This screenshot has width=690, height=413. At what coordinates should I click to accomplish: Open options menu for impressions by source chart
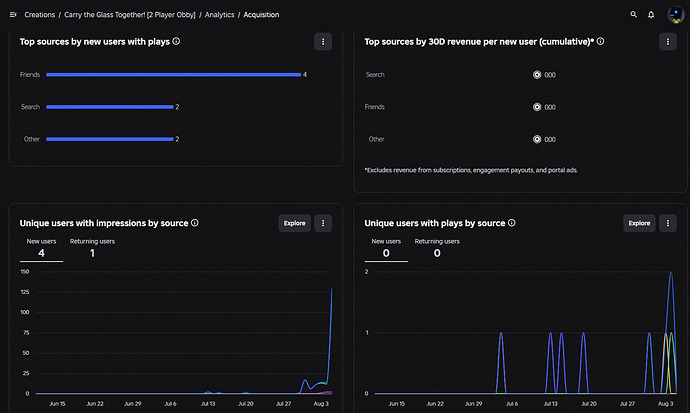[323, 223]
